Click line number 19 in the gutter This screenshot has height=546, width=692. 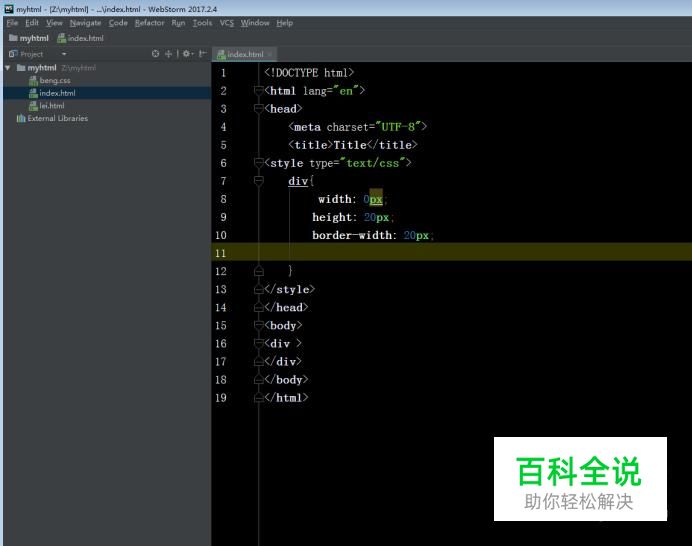click(221, 398)
